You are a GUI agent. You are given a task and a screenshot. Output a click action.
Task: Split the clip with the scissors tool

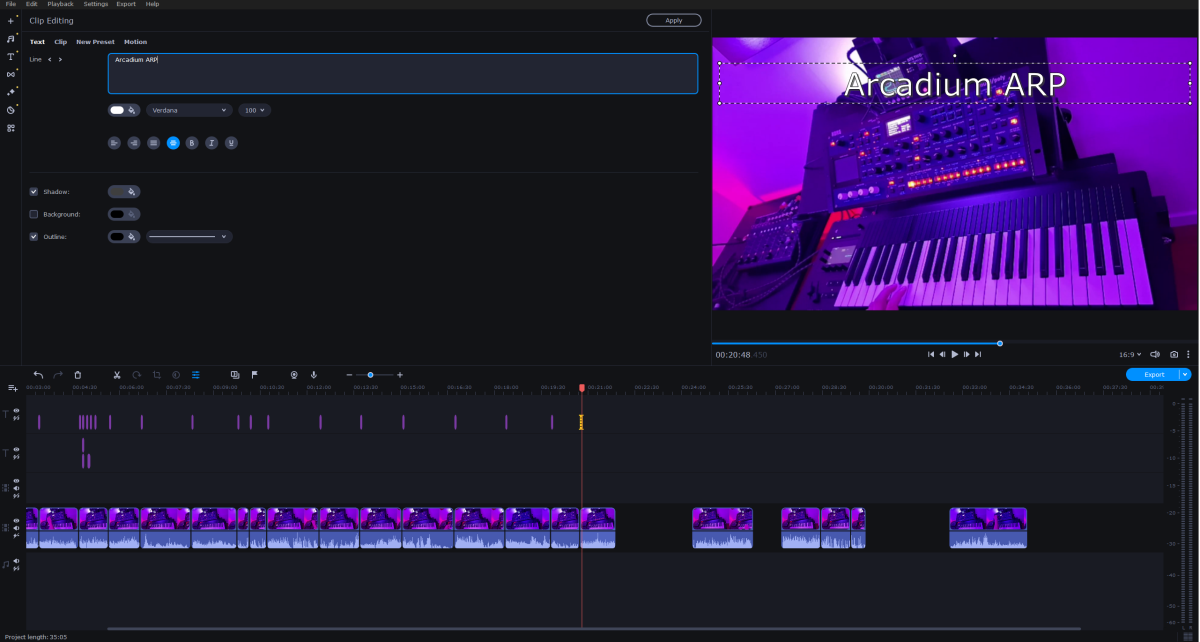[117, 374]
